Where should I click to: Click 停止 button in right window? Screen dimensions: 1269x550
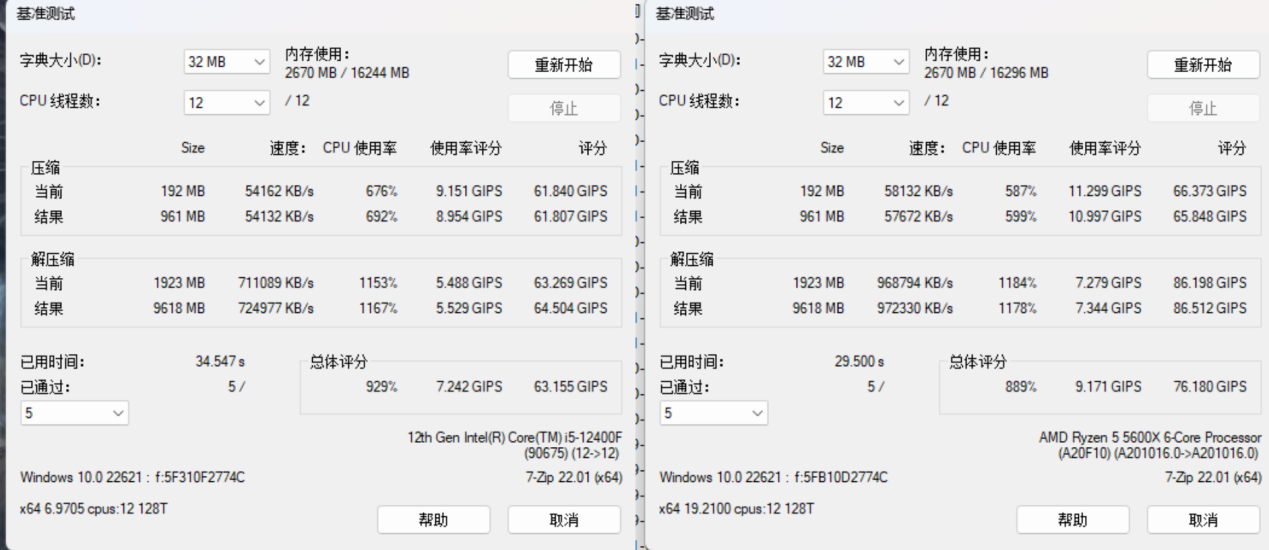(x=1203, y=108)
